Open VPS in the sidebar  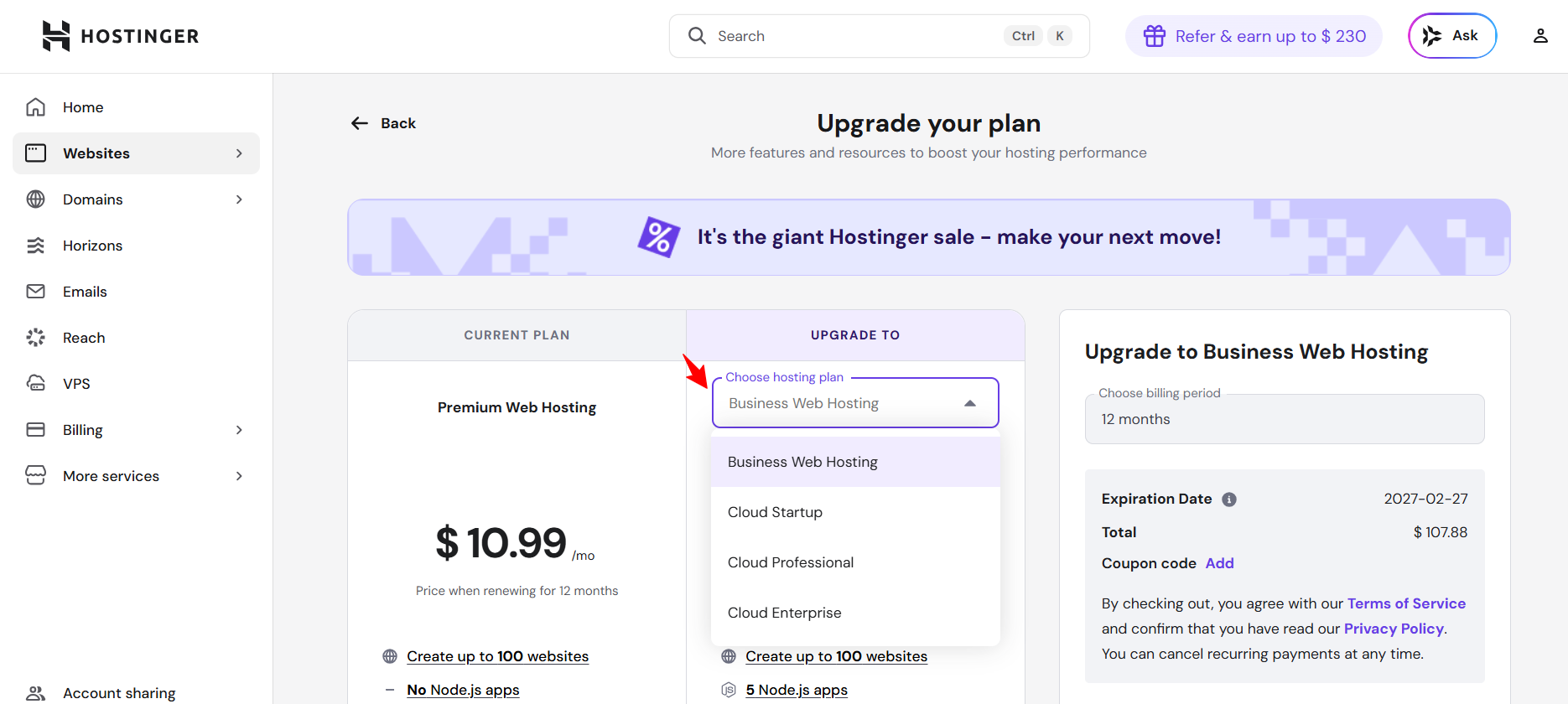136,384
